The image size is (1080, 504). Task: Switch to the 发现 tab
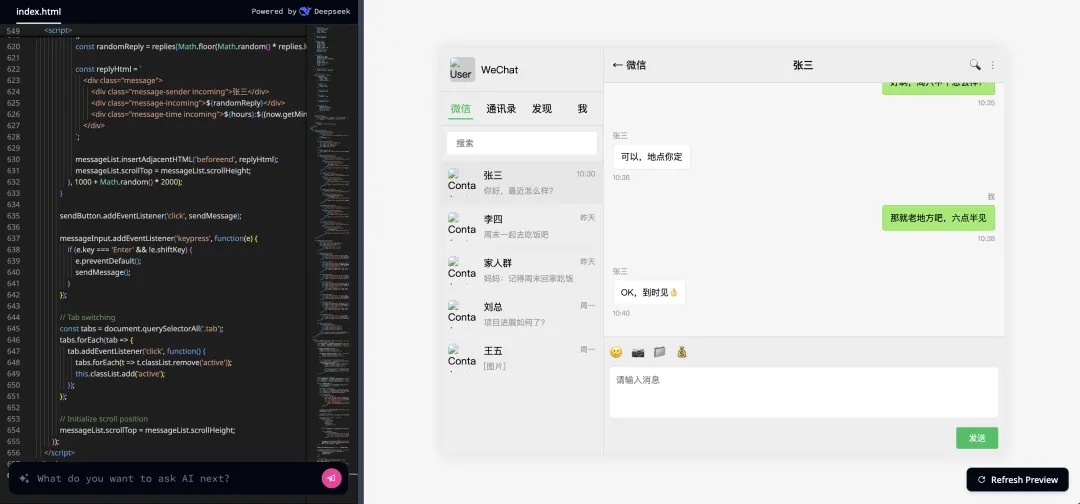coord(541,108)
